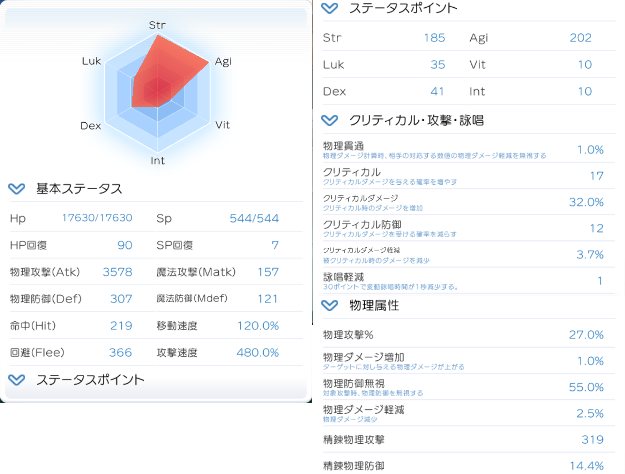This screenshot has height=474, width=625.
Task: Click the Luk points value 35
Action: [438, 65]
